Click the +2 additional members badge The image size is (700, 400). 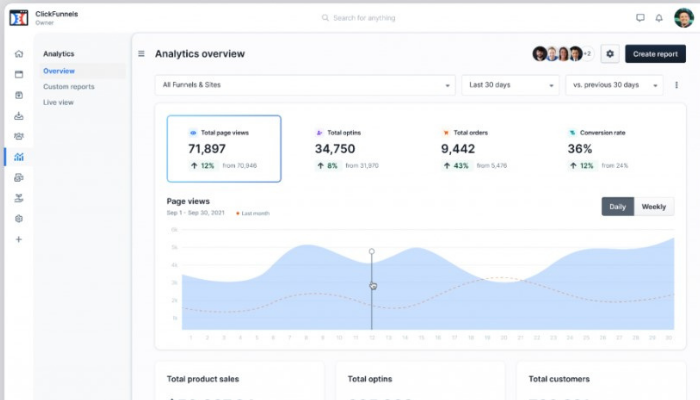tap(588, 54)
